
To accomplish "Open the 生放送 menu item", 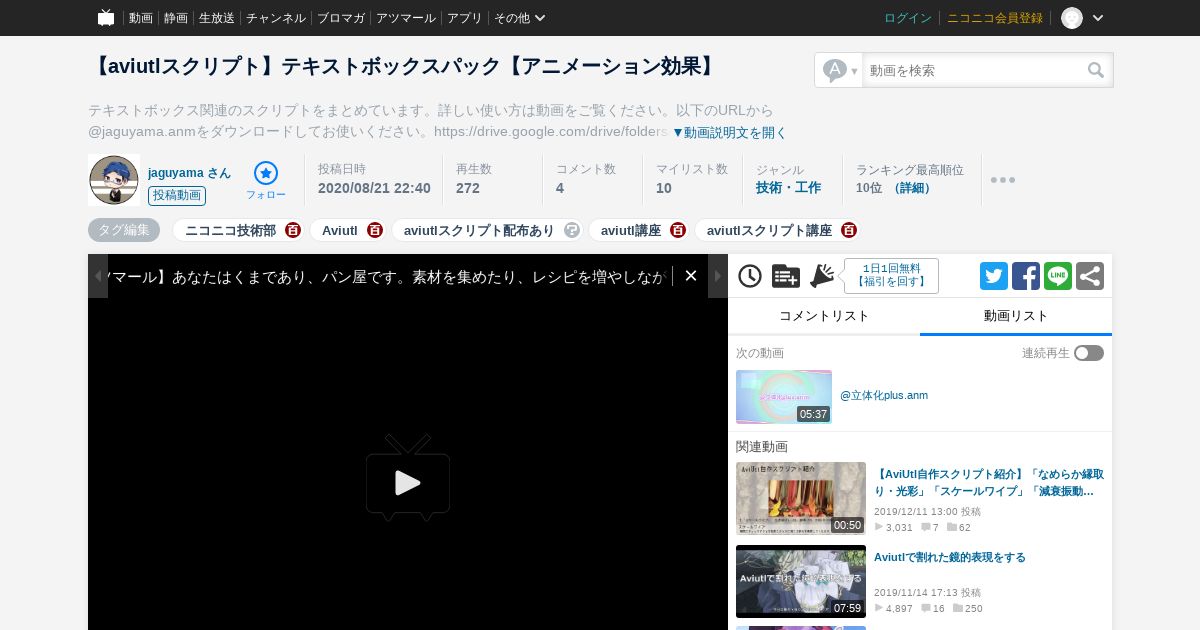I will (217, 18).
